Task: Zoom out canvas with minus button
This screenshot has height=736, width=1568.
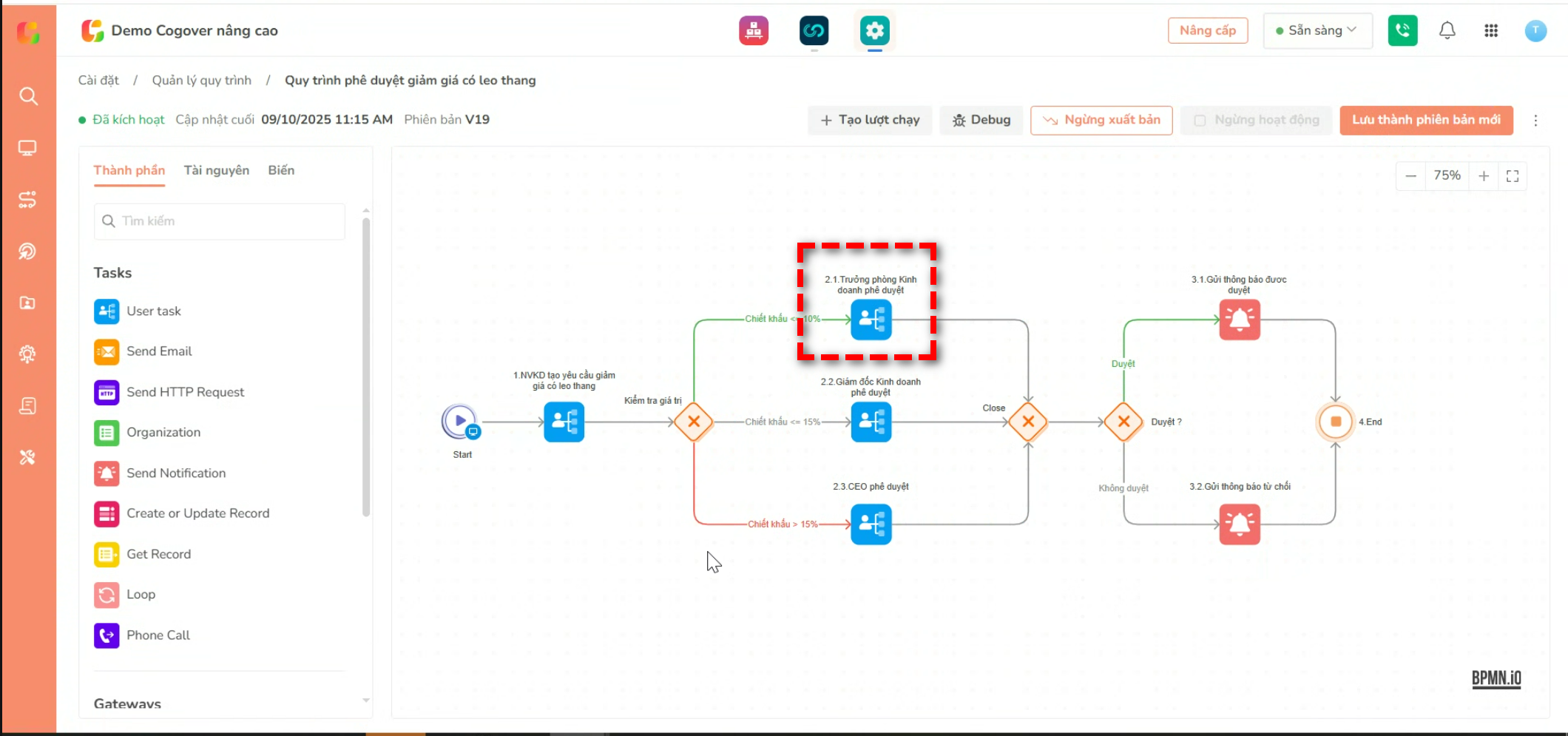Action: coord(1410,176)
